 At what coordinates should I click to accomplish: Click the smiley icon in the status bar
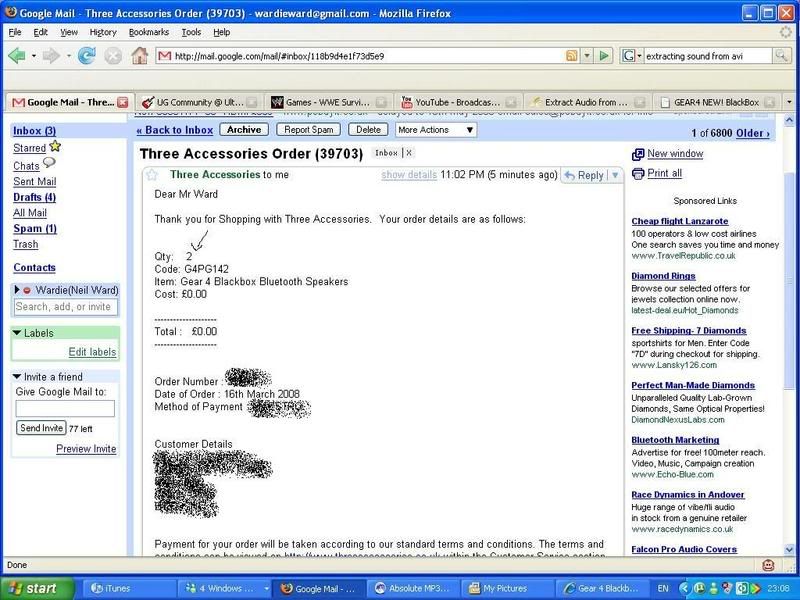(768, 565)
